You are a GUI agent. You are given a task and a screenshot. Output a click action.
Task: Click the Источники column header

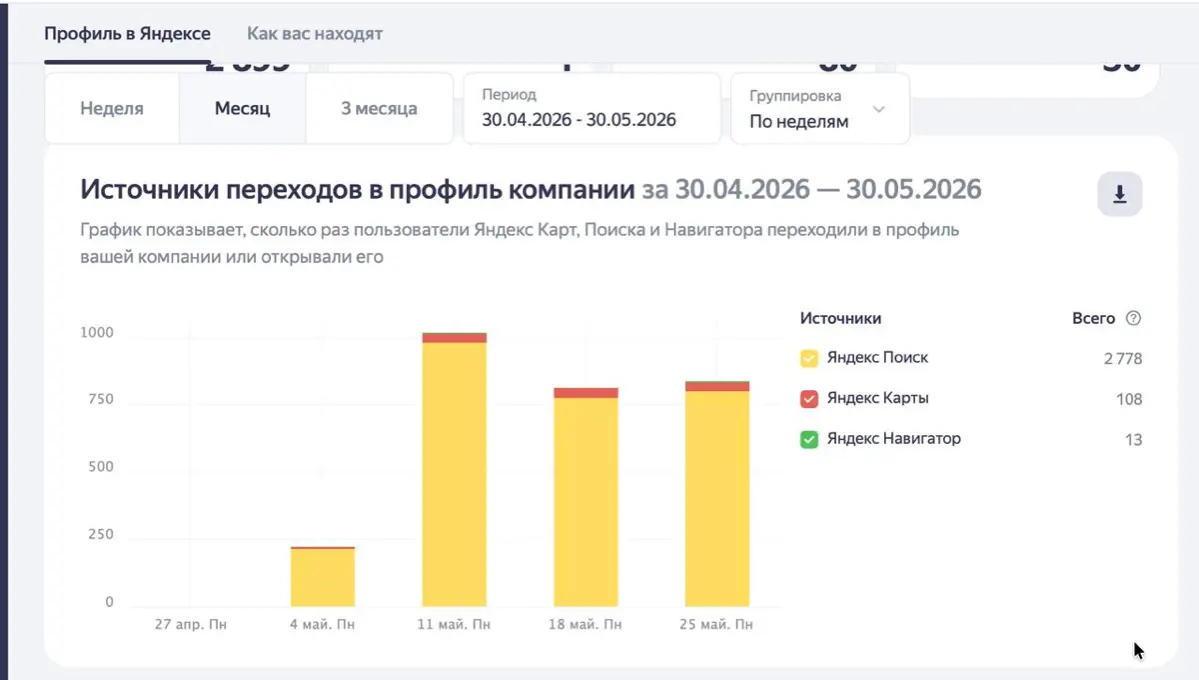840,318
